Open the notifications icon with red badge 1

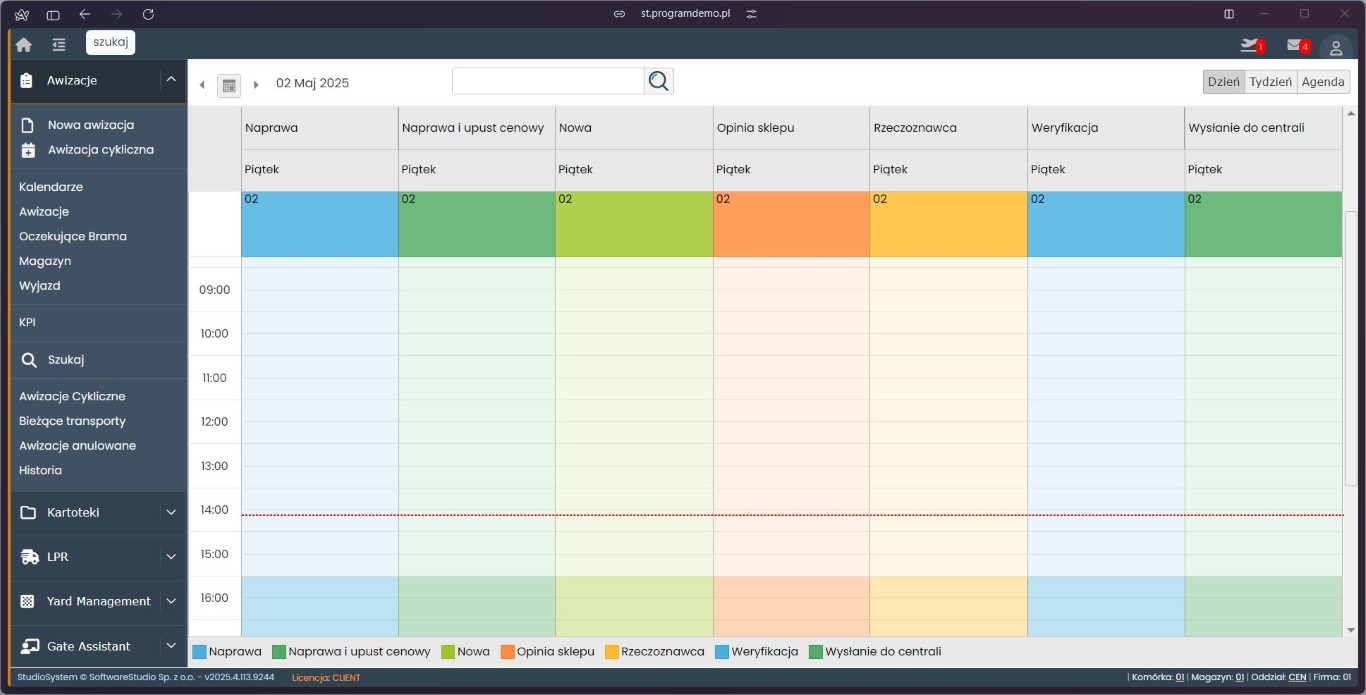(1251, 45)
